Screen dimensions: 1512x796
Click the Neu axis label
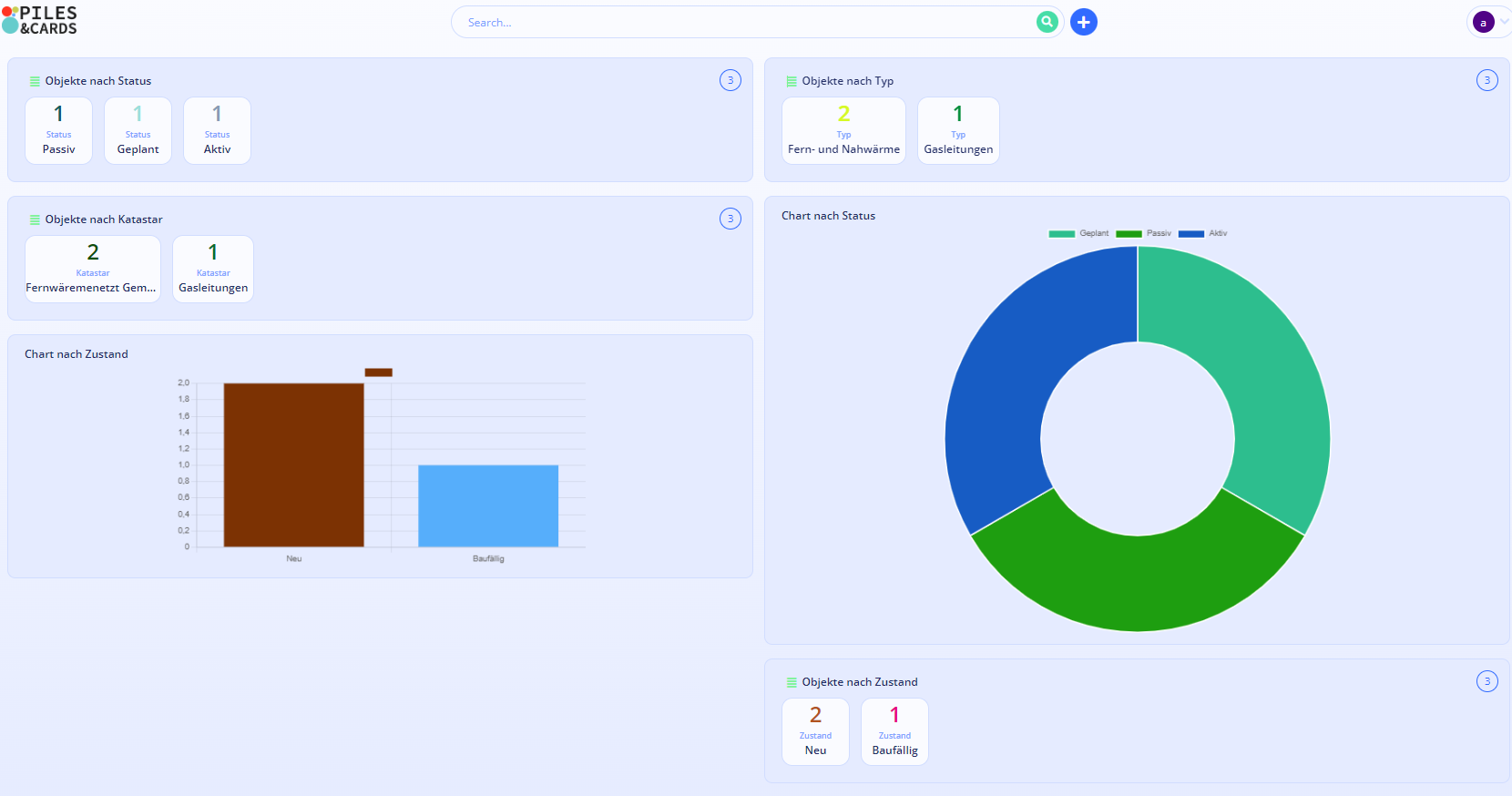coord(294,559)
